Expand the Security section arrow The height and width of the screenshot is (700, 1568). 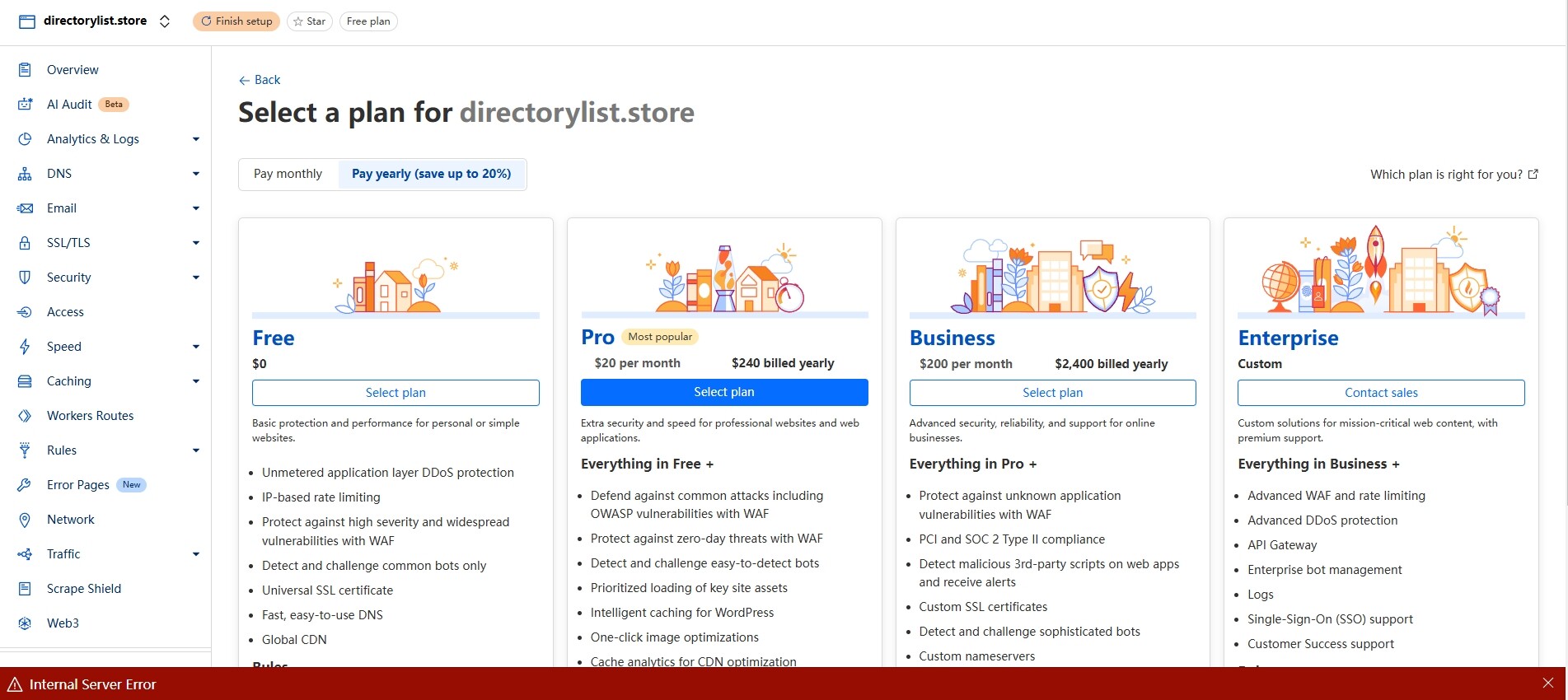tap(196, 278)
